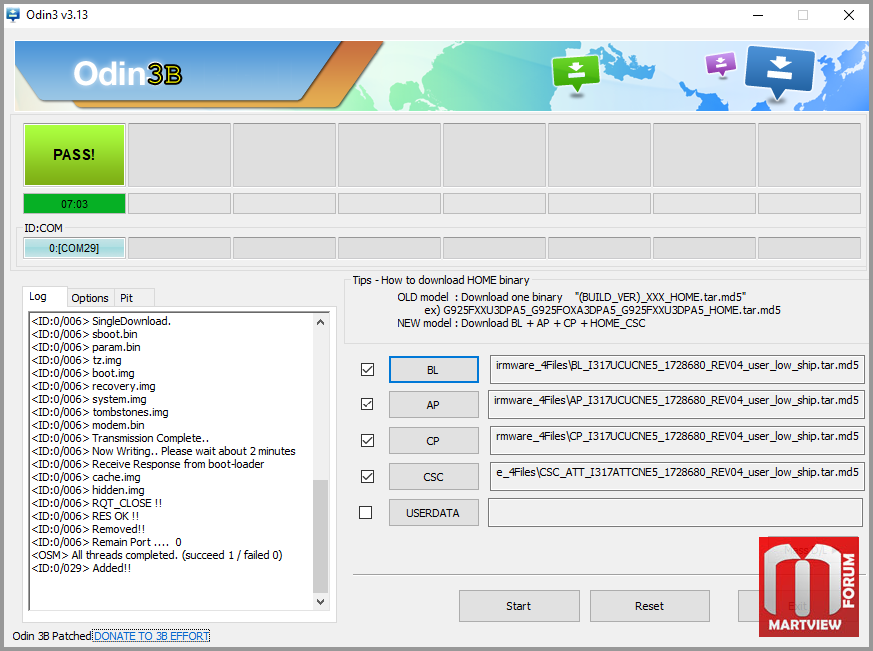
Task: Click the 'Now Writing..' log line
Action: click(x=164, y=451)
